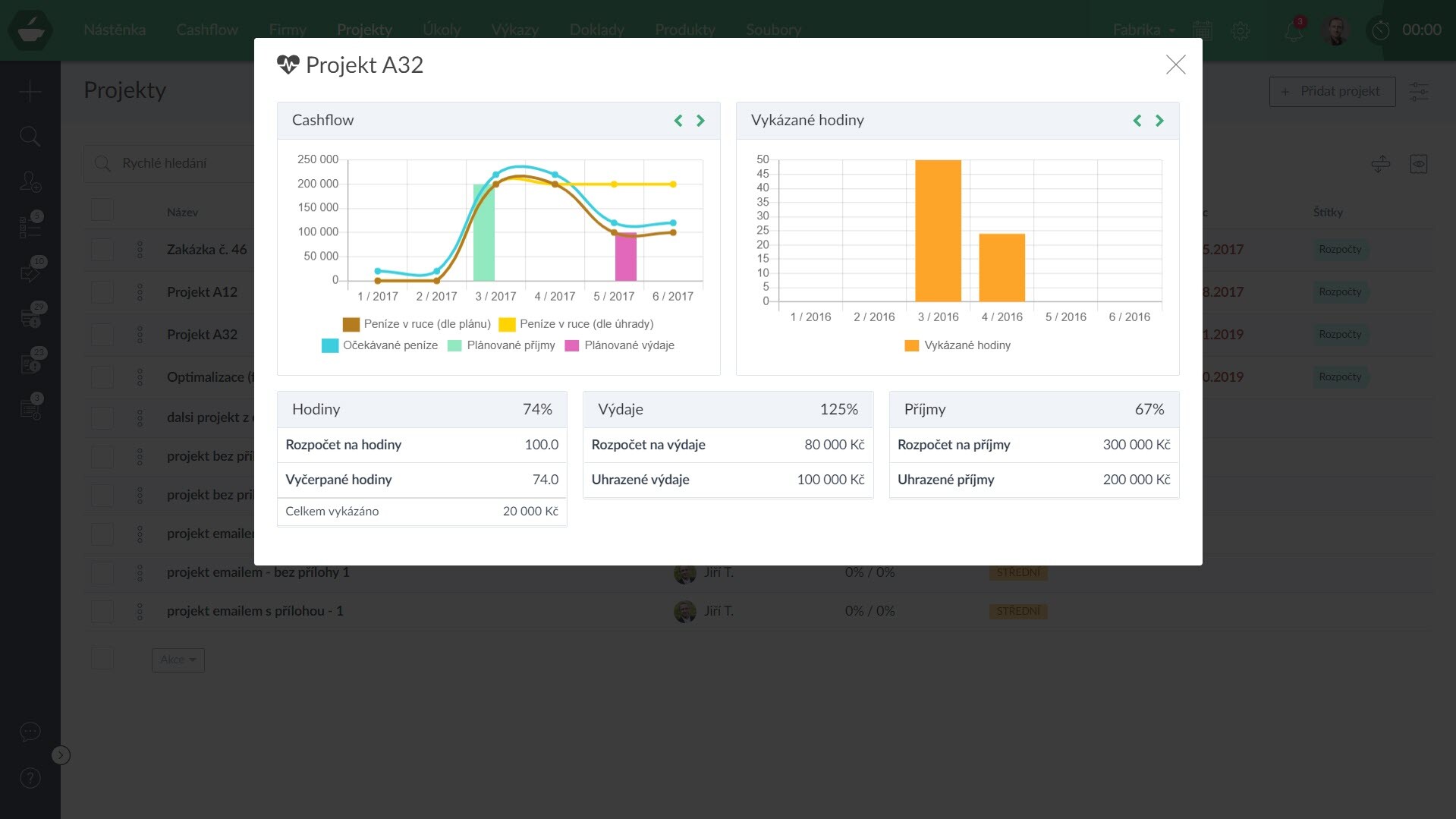
Task: Go to next Cashflow chart period
Action: click(x=700, y=121)
